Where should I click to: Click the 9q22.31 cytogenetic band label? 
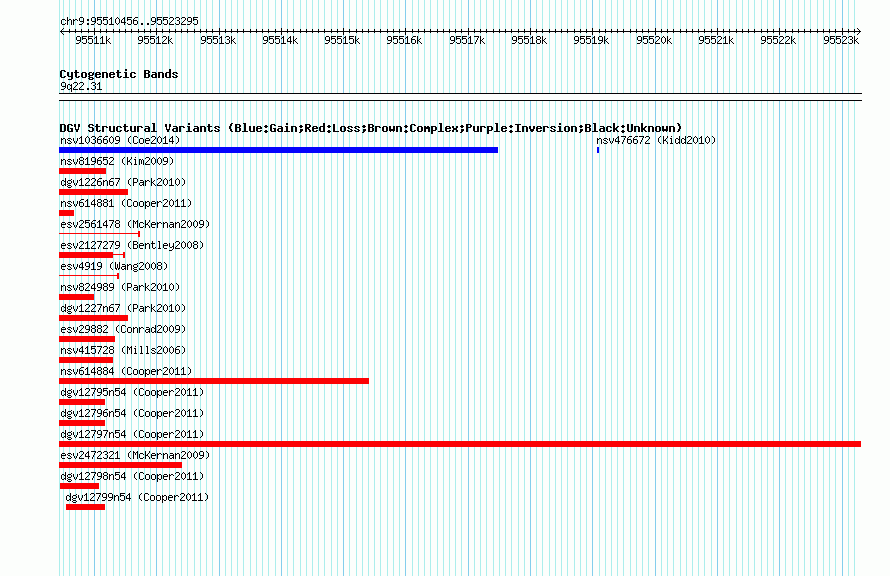pos(81,86)
